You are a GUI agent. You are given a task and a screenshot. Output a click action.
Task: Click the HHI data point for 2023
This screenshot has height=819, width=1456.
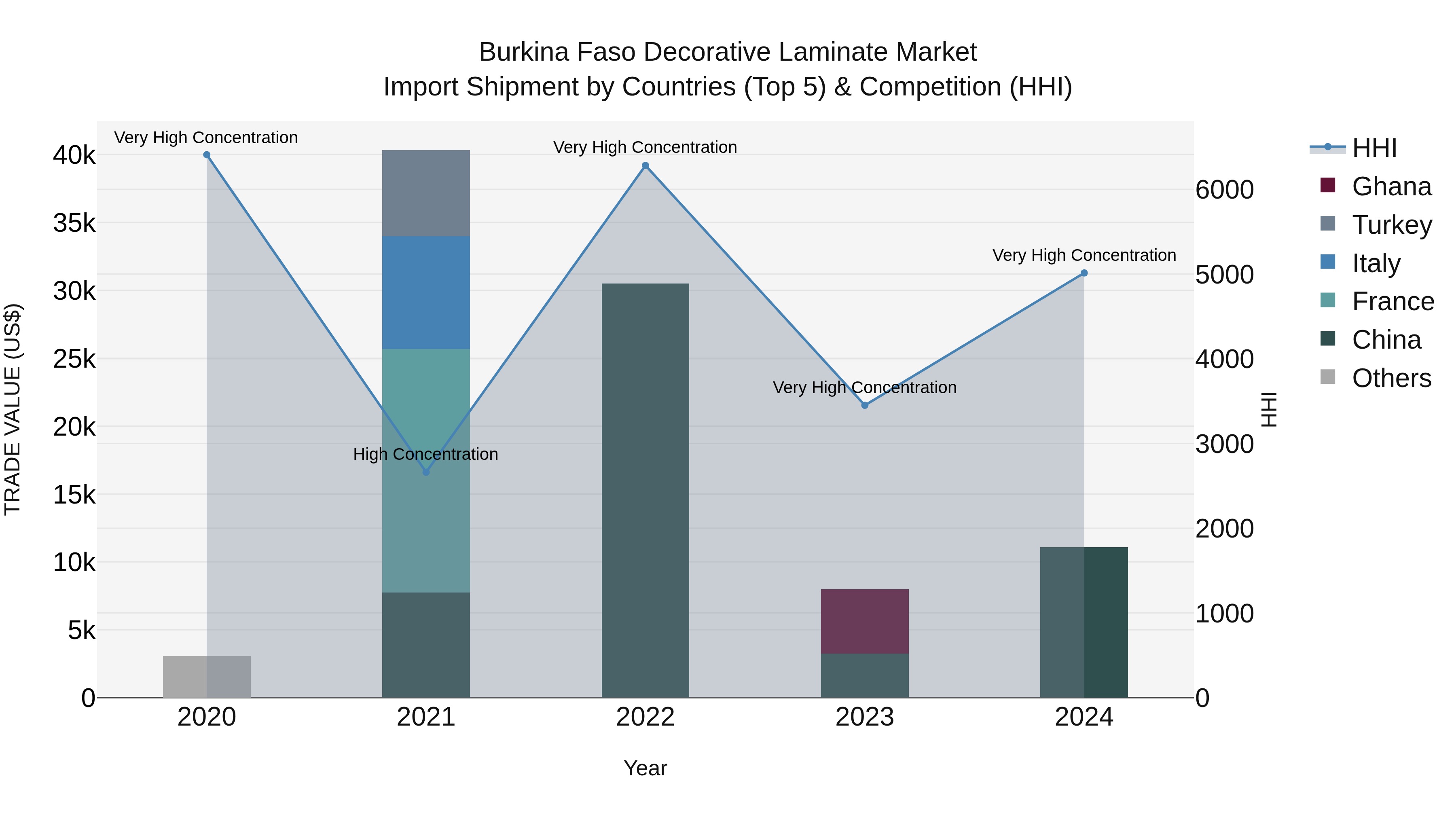(865, 405)
